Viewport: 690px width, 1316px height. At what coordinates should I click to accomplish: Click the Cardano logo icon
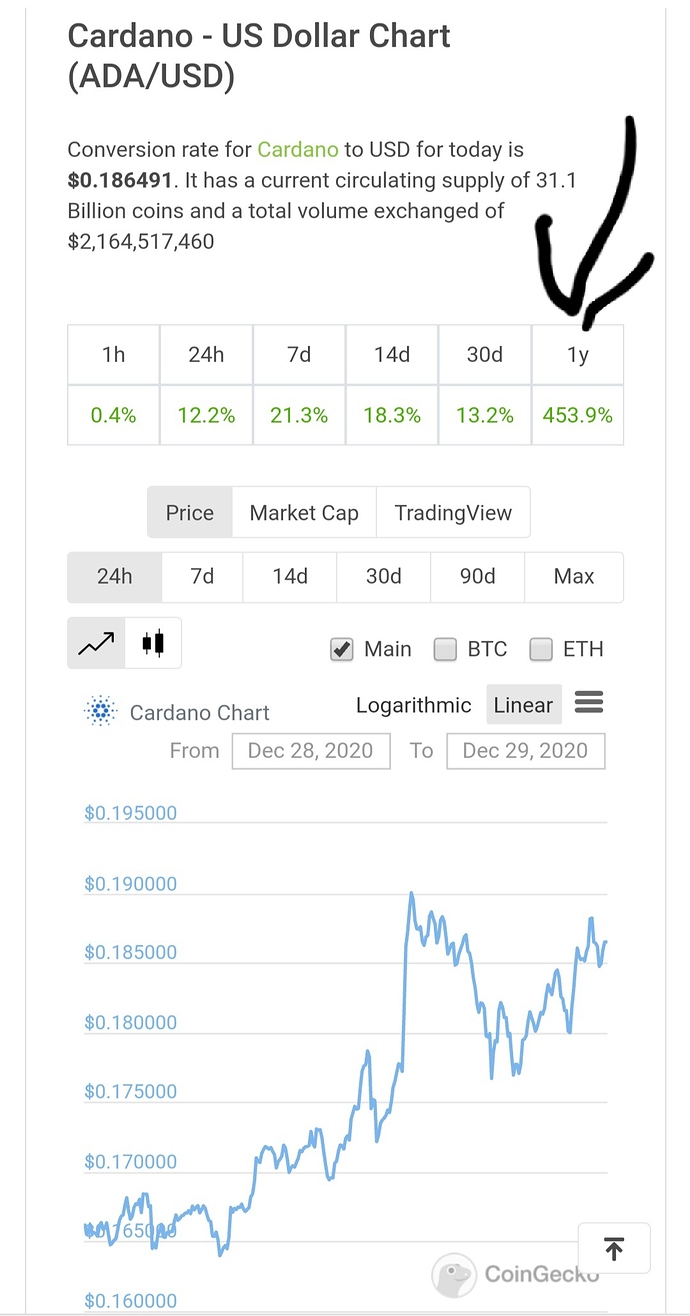(x=100, y=712)
